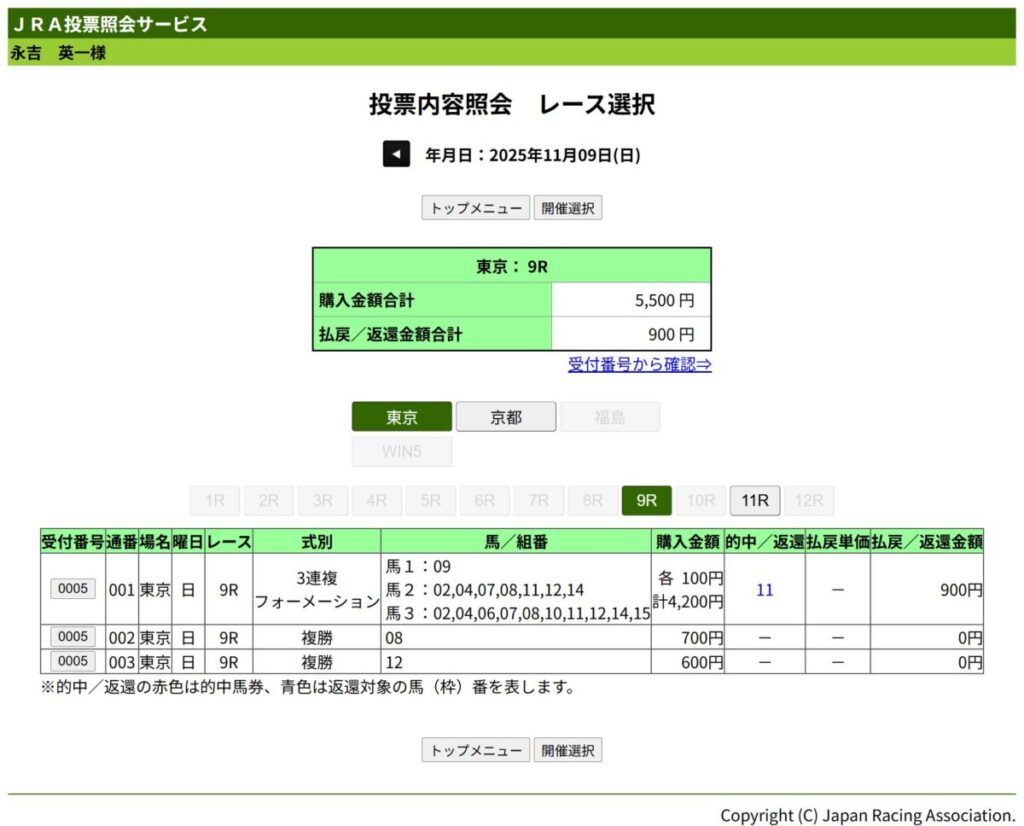Image resolution: width=1024 pixels, height=826 pixels.
Task: Switch to the 11R race
Action: 755,501
